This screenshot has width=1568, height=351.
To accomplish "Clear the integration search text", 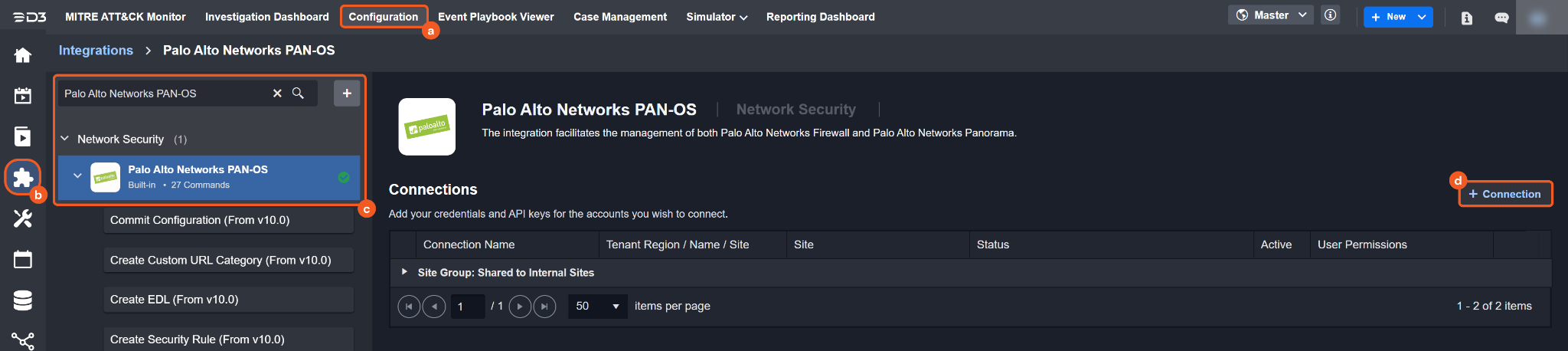I will tap(277, 93).
